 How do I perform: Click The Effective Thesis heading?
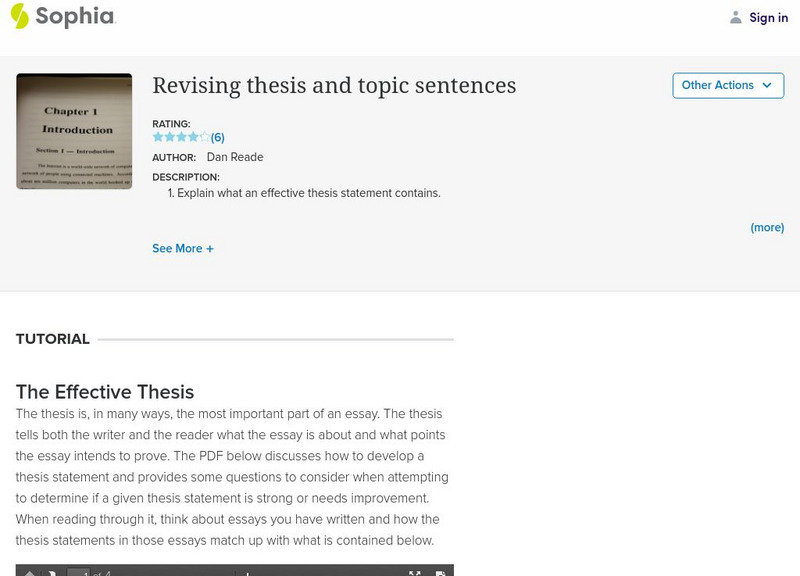pyautogui.click(x=105, y=391)
